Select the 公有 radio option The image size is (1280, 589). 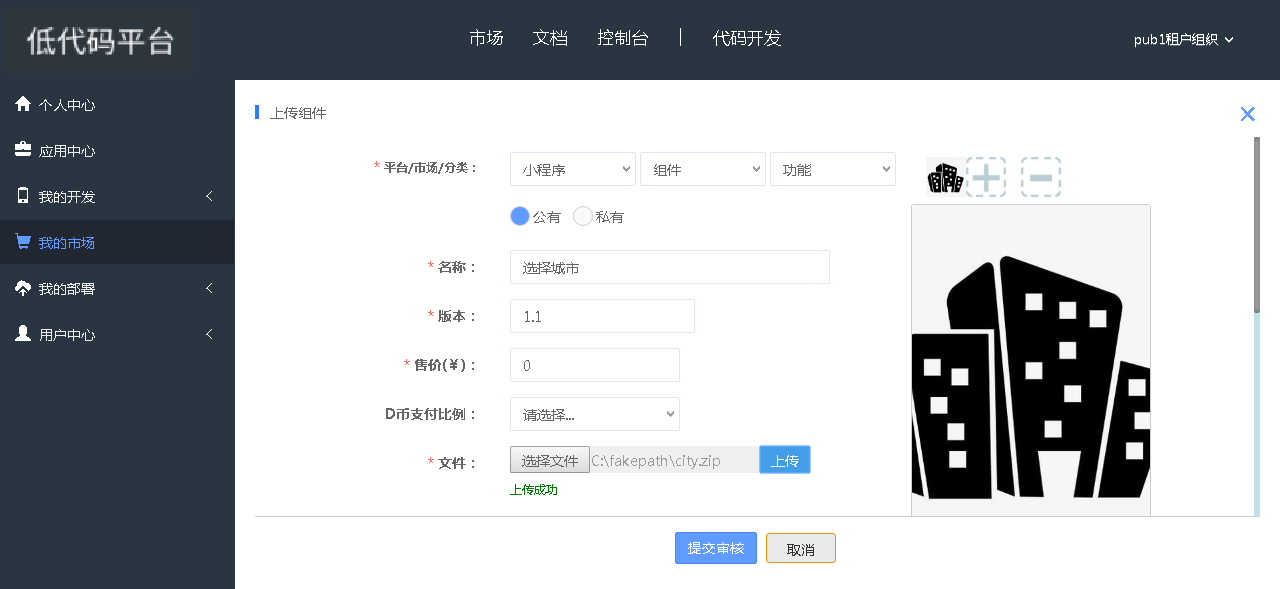point(520,216)
